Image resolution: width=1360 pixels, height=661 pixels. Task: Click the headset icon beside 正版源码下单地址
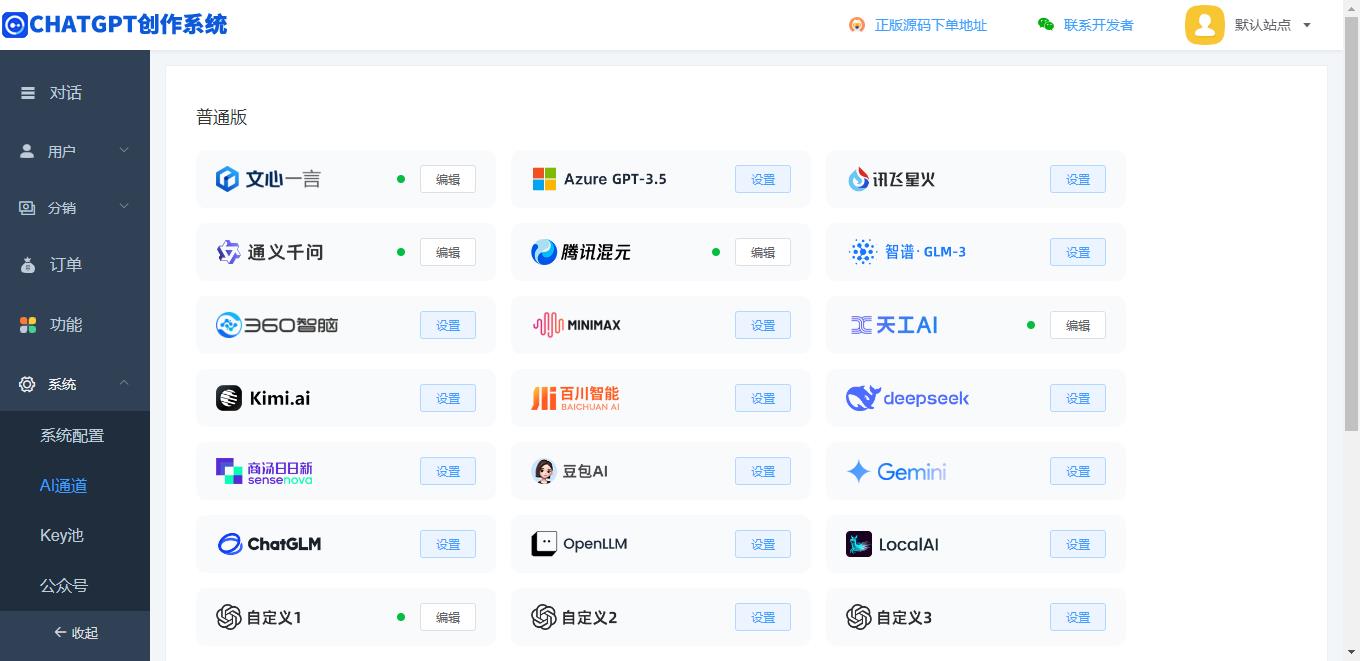point(857,25)
